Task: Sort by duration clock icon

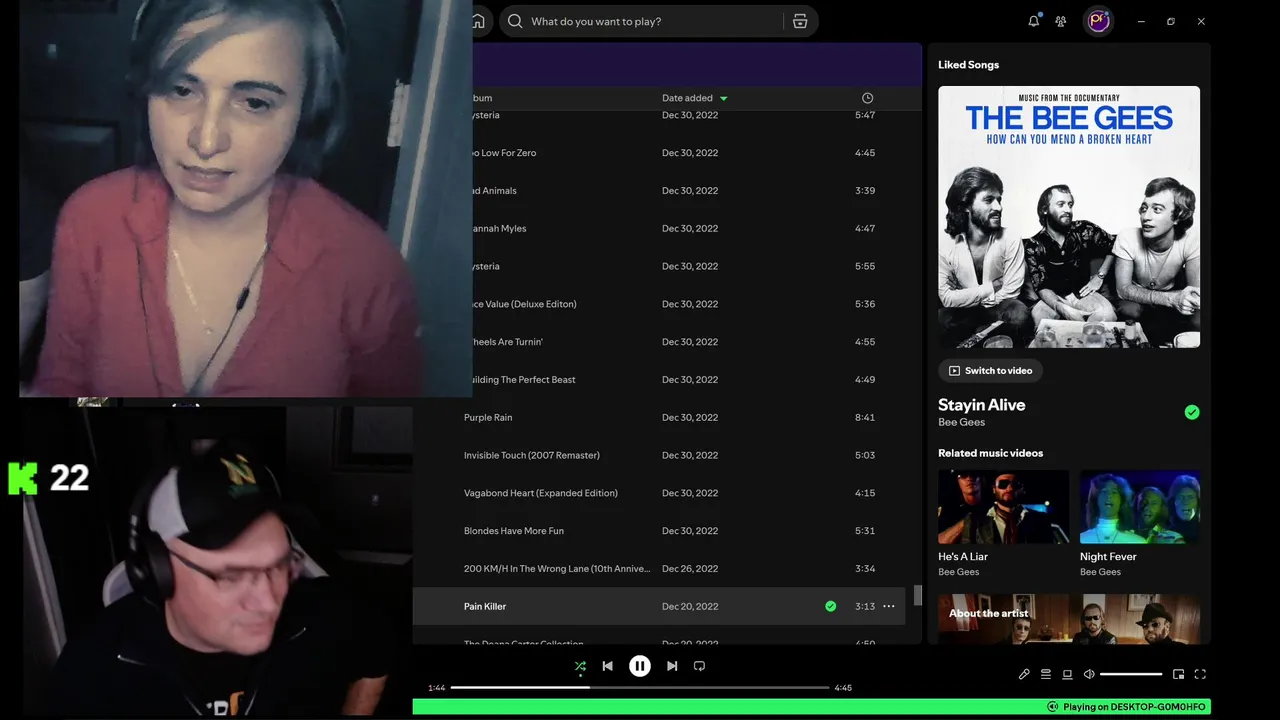Action: click(x=867, y=98)
